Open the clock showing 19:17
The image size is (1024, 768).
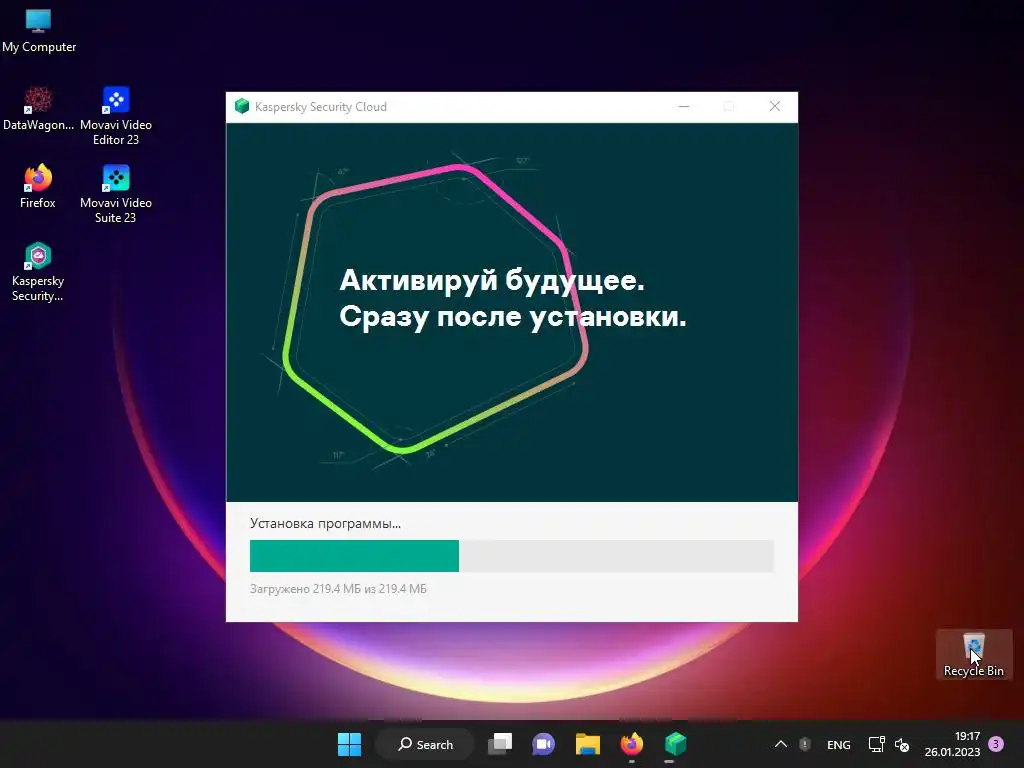click(x=952, y=744)
